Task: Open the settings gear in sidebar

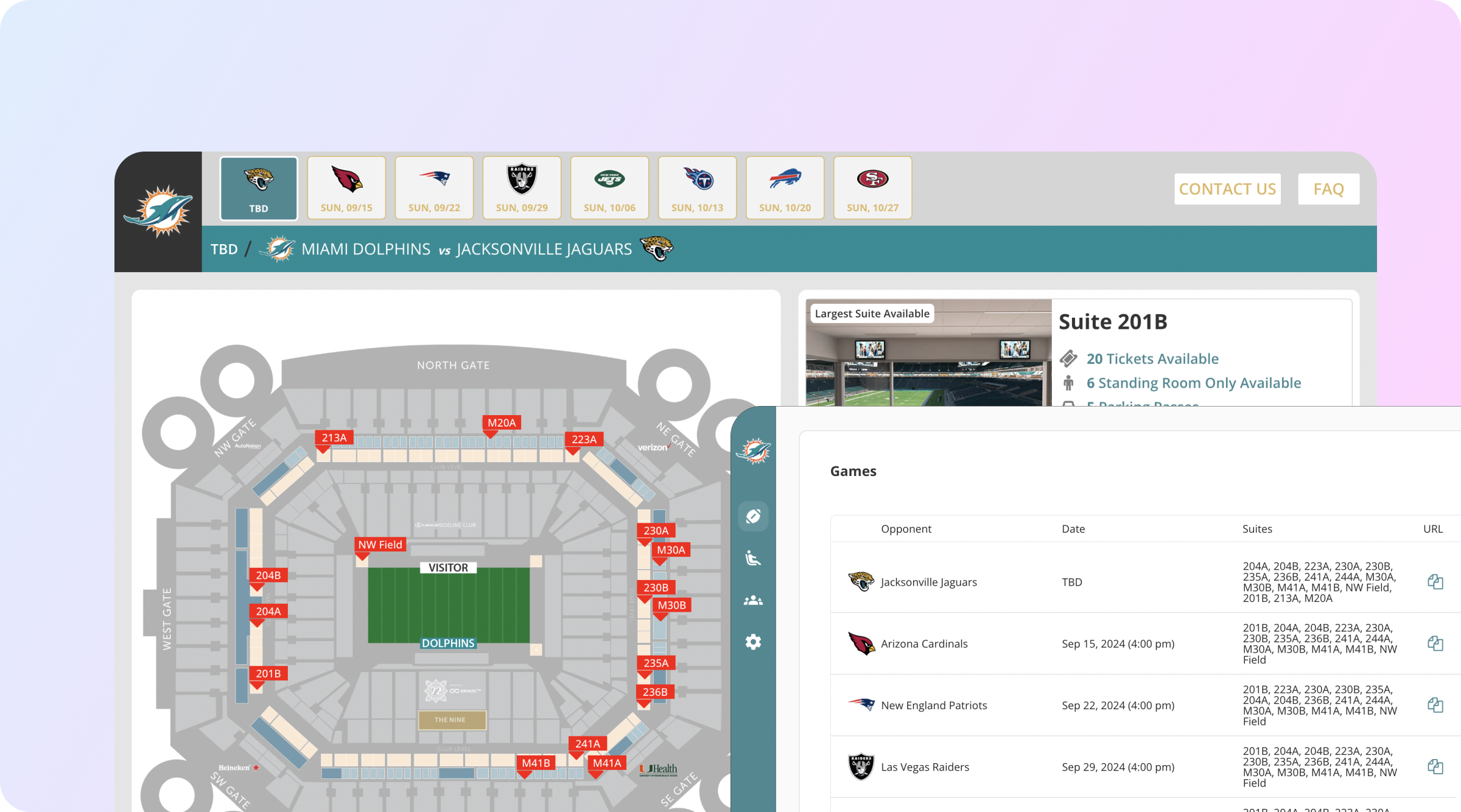Action: click(753, 642)
